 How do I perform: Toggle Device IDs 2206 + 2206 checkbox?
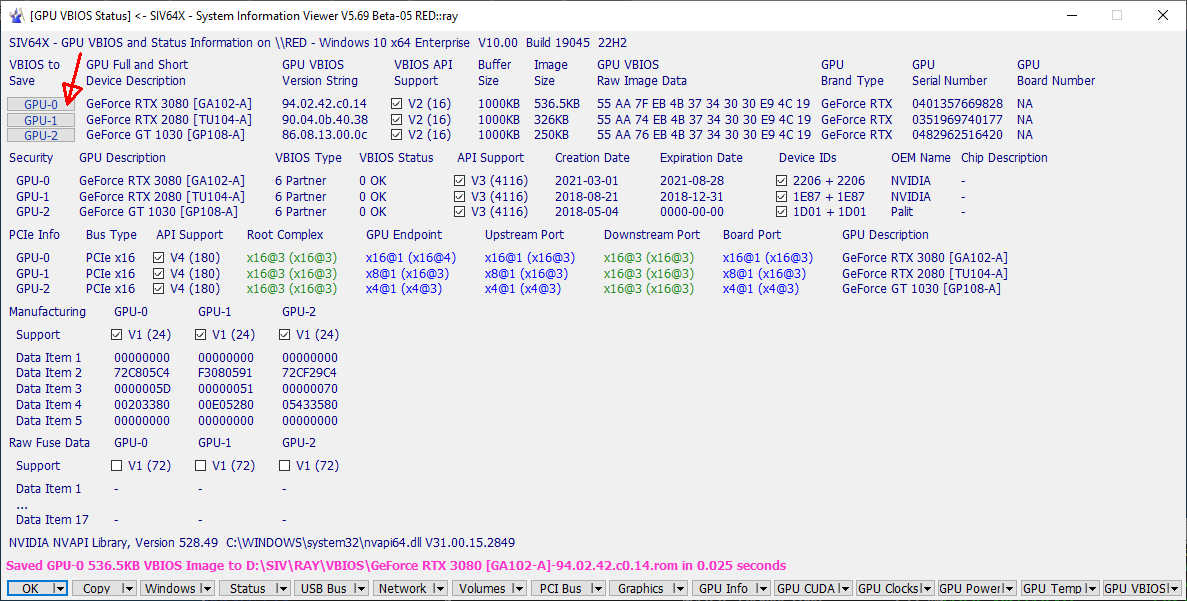[781, 181]
